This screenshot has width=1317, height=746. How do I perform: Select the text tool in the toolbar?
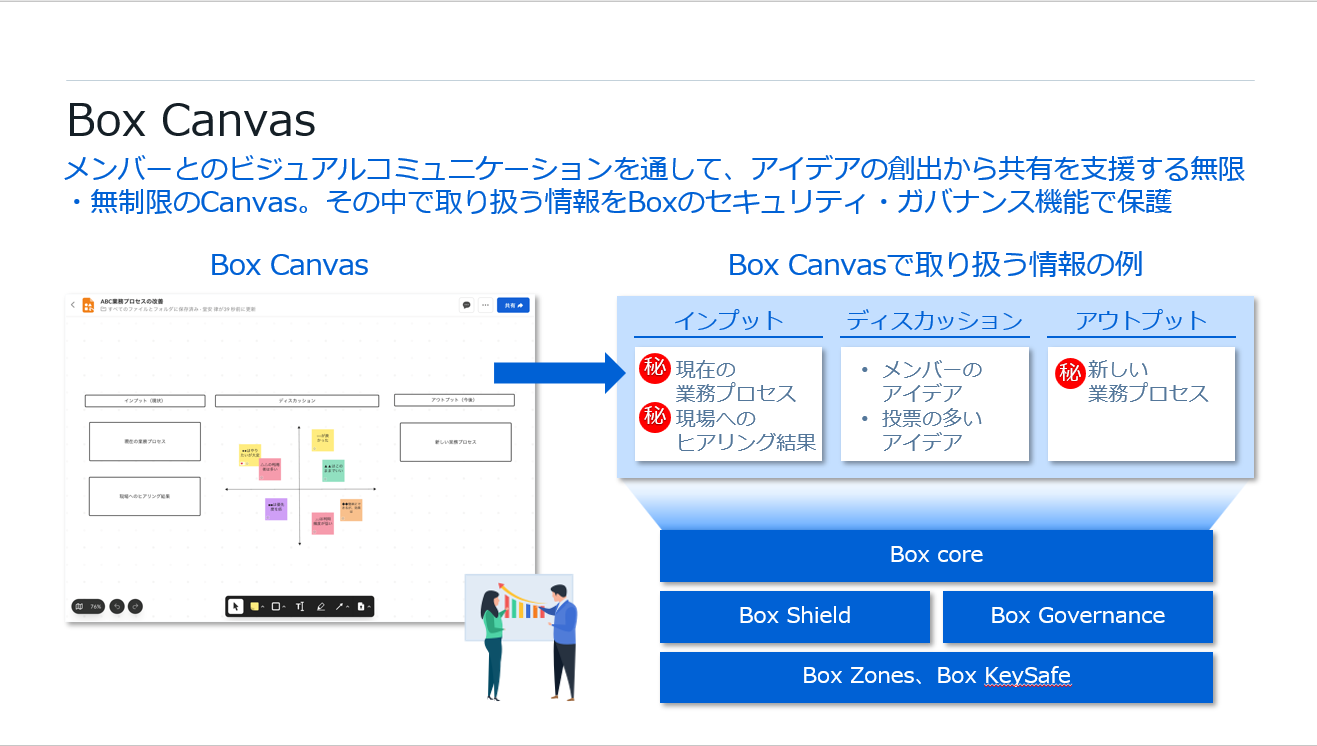[301, 606]
